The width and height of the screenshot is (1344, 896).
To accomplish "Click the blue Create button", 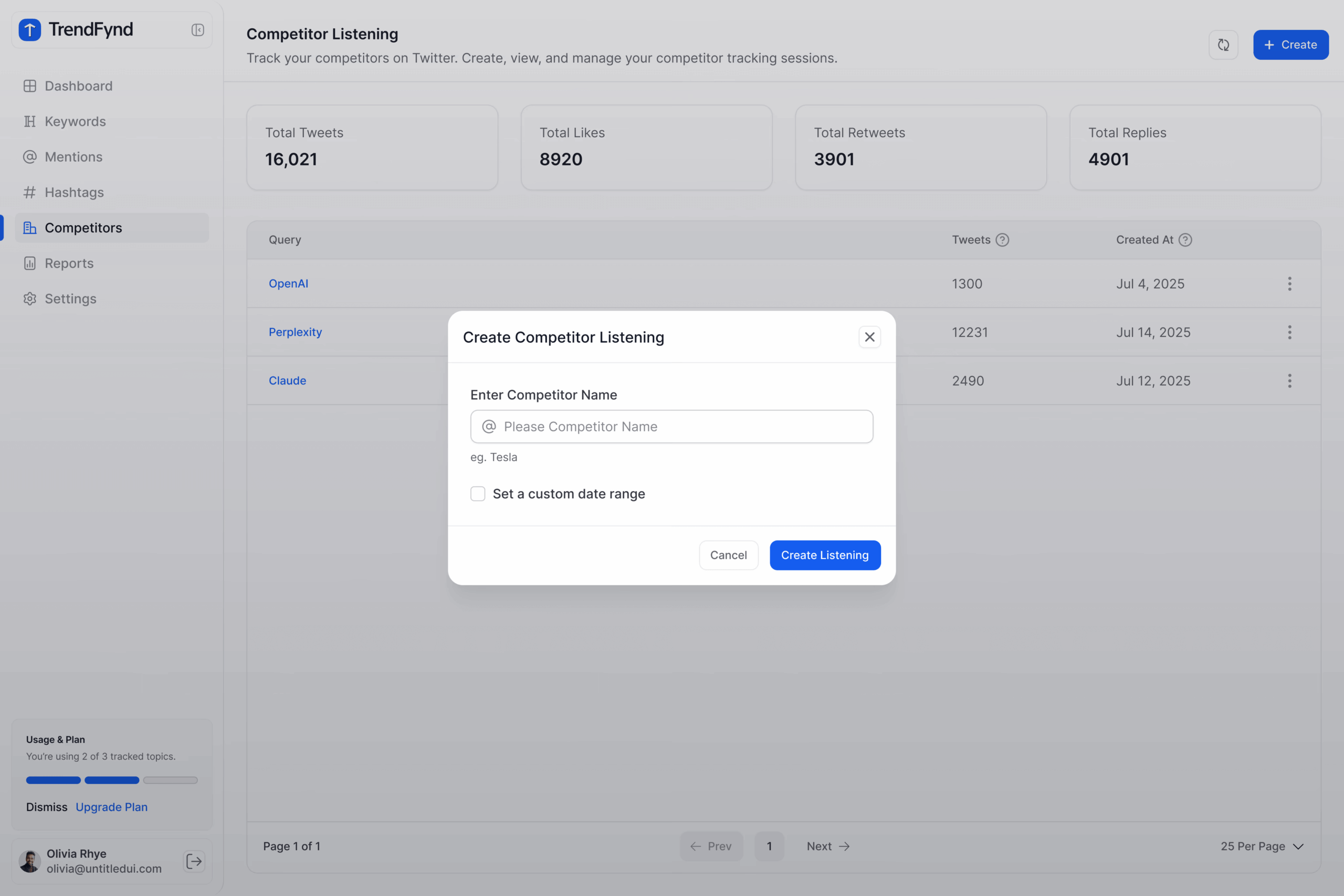I will 1291,45.
